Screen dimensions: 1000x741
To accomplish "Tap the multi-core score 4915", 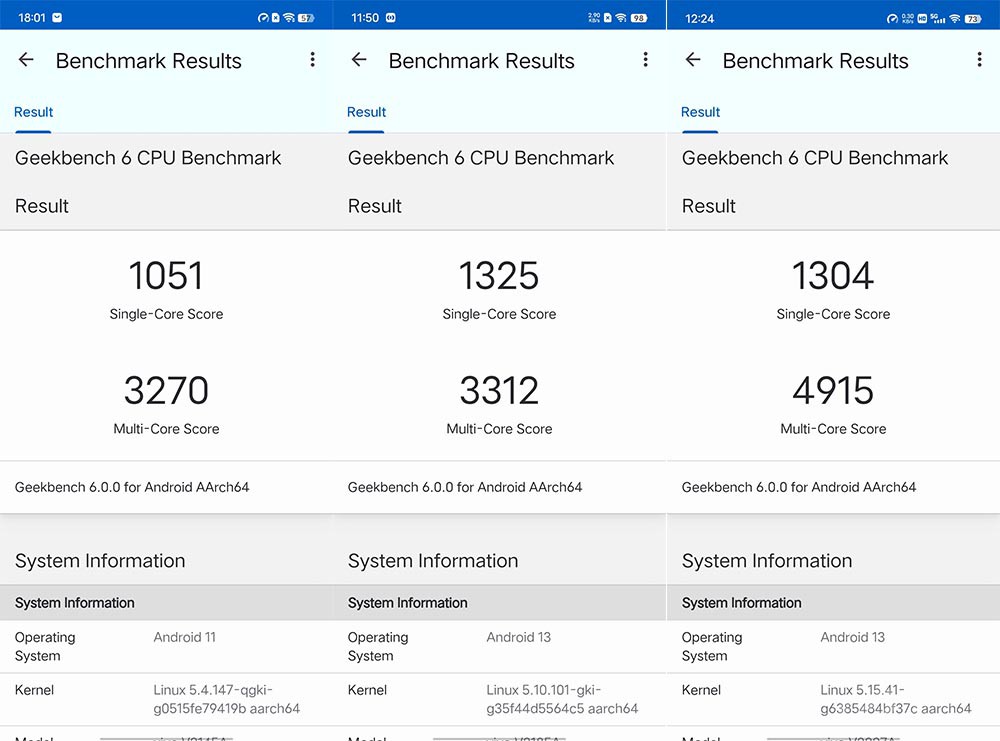I will (x=833, y=390).
